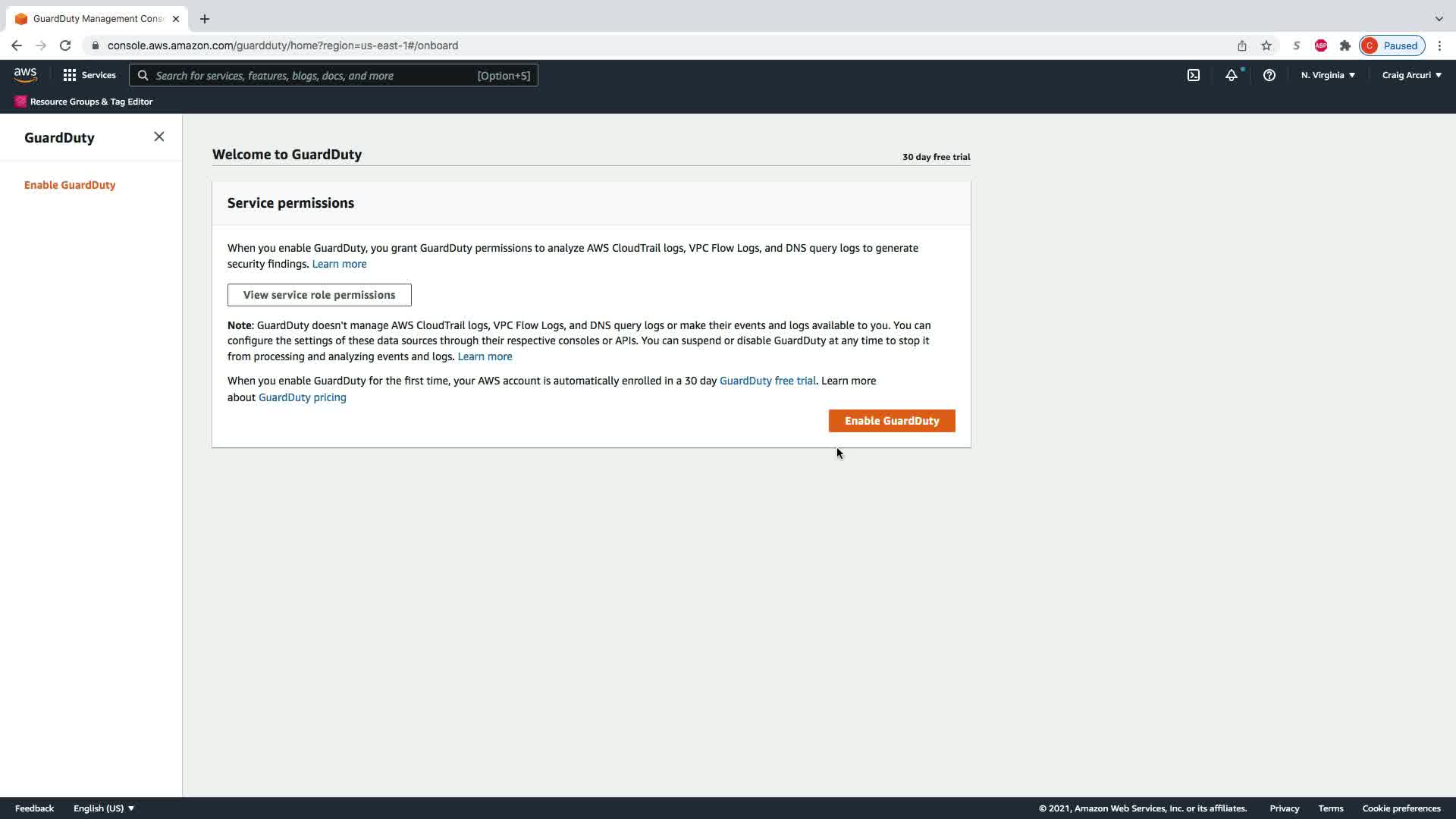Click the AWS logo home icon
The height and width of the screenshot is (819, 1456).
click(x=25, y=74)
